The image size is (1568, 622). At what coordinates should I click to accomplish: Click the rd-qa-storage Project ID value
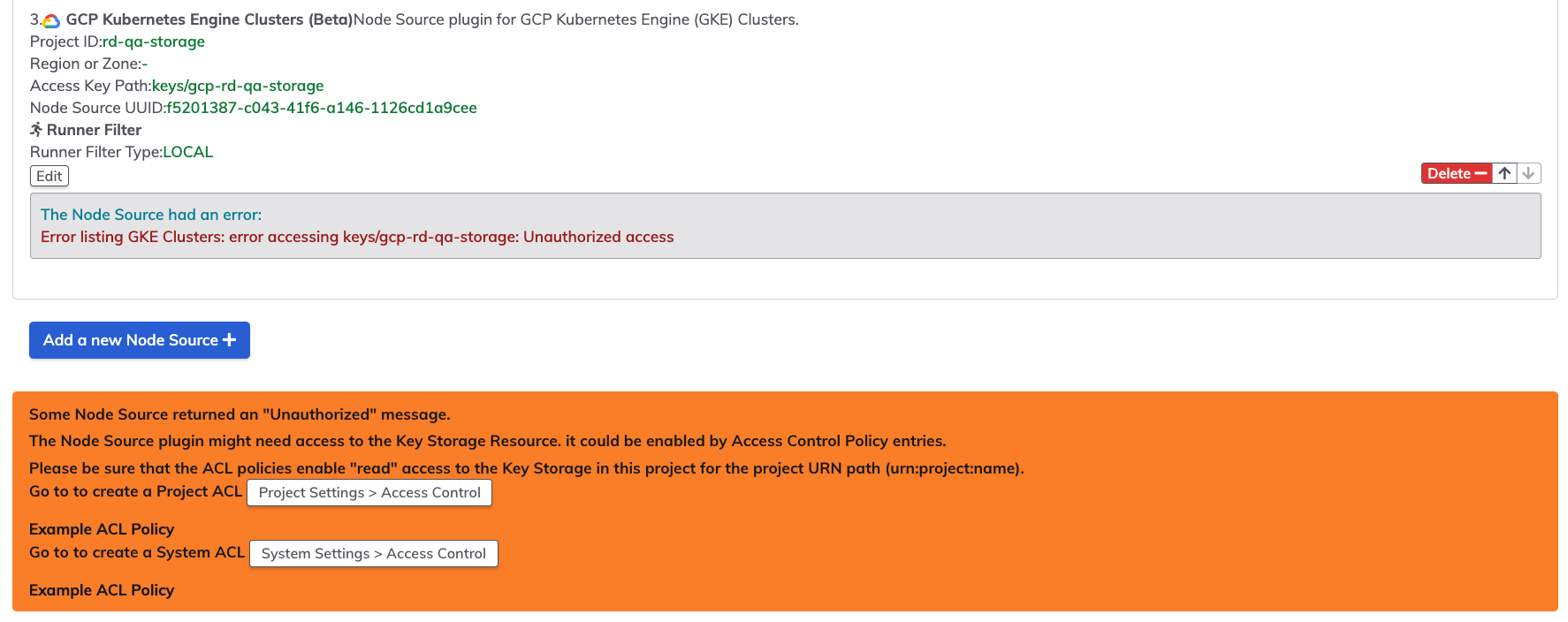click(x=154, y=42)
